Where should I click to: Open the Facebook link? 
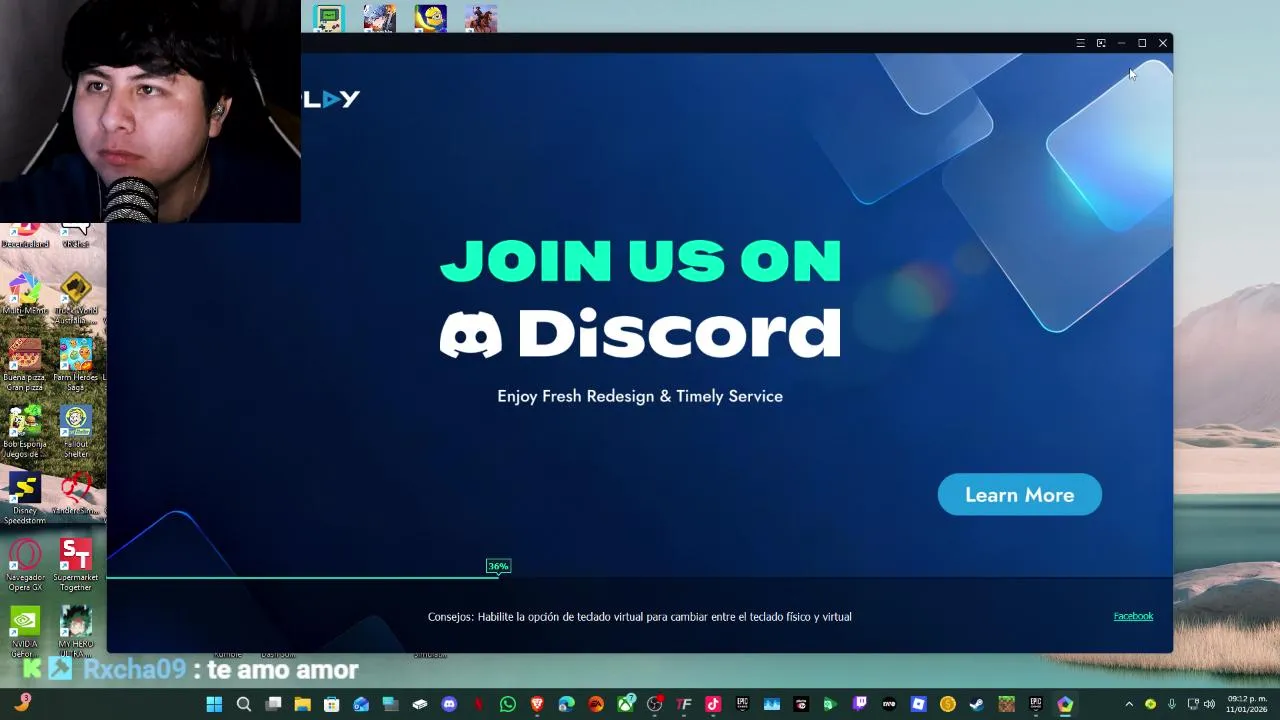coord(1133,616)
